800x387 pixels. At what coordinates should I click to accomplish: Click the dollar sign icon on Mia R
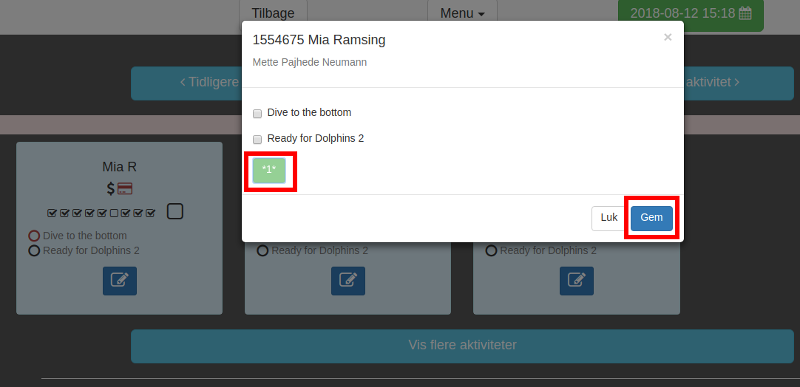pos(111,189)
